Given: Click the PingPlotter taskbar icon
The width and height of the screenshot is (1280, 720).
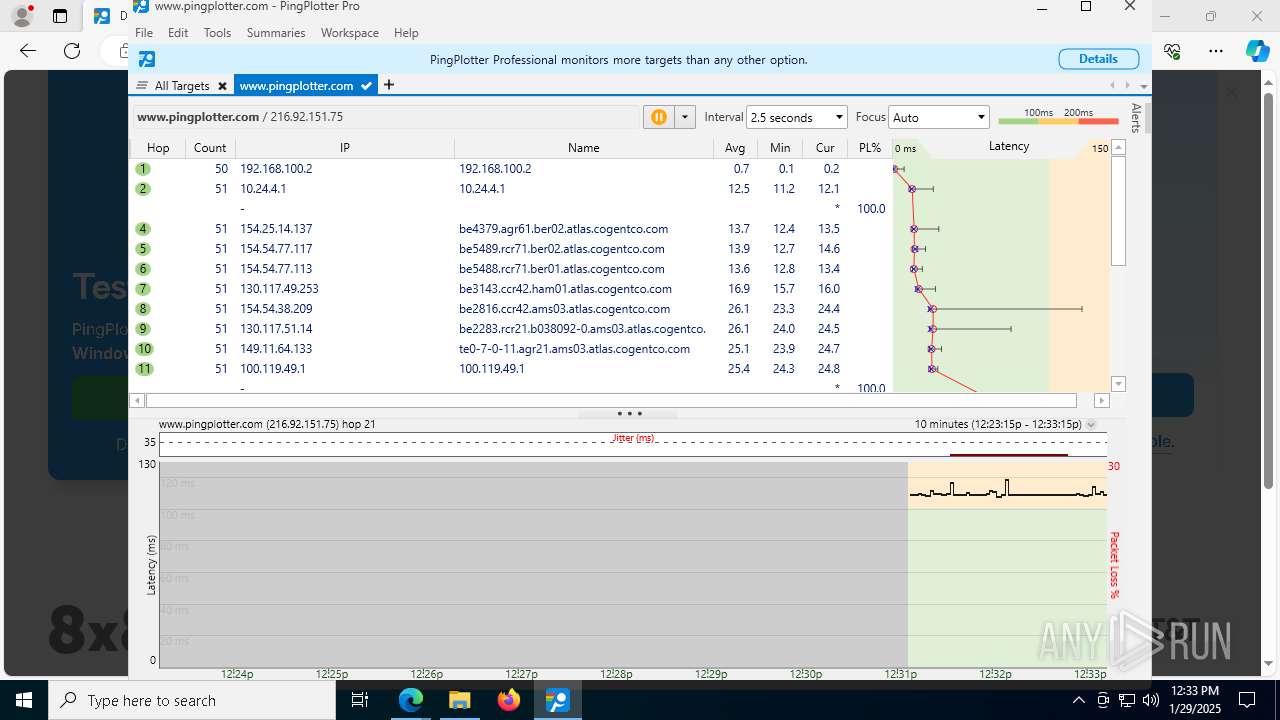Looking at the screenshot, I should pos(557,700).
